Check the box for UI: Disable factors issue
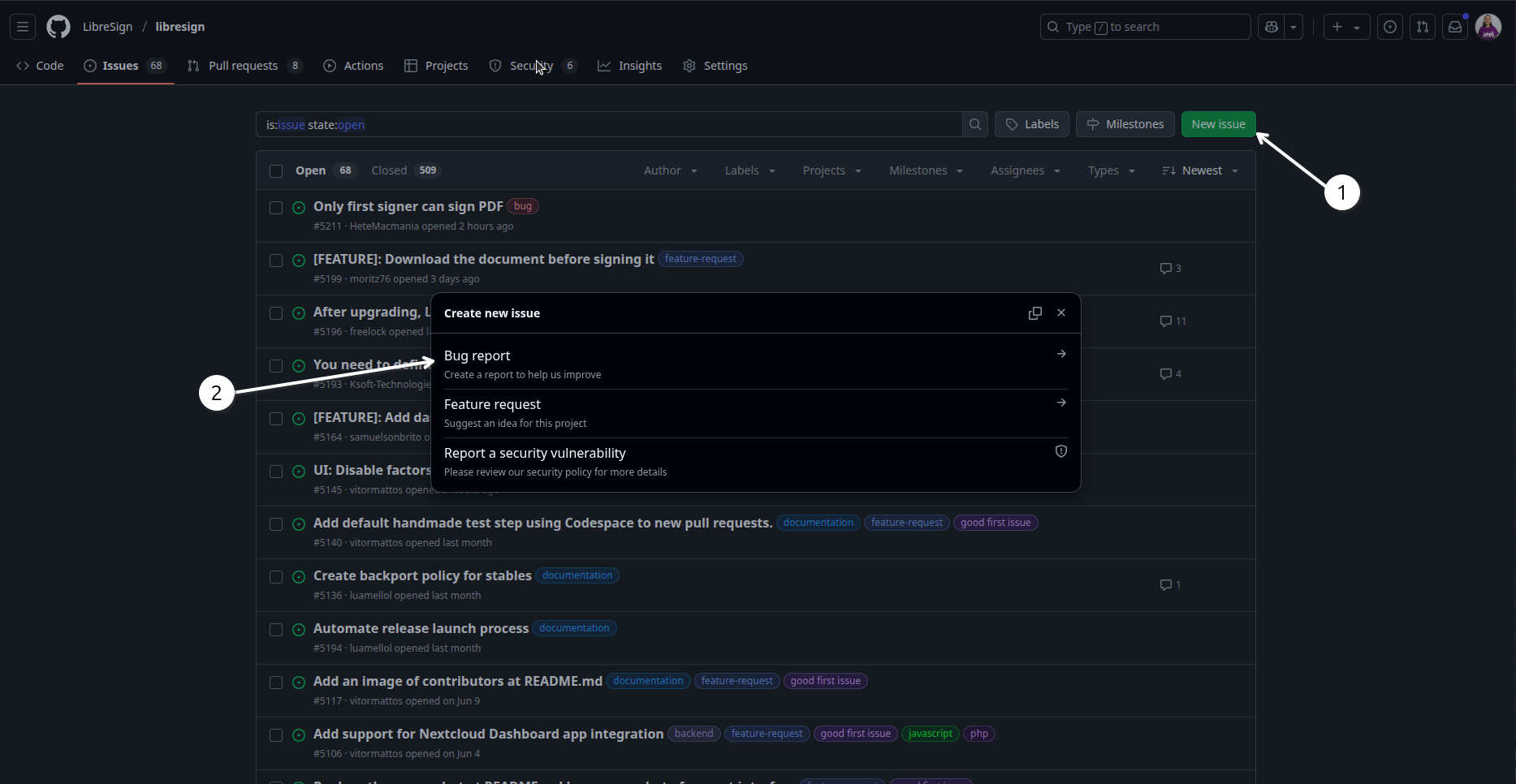The width and height of the screenshot is (1516, 784). pos(276,472)
